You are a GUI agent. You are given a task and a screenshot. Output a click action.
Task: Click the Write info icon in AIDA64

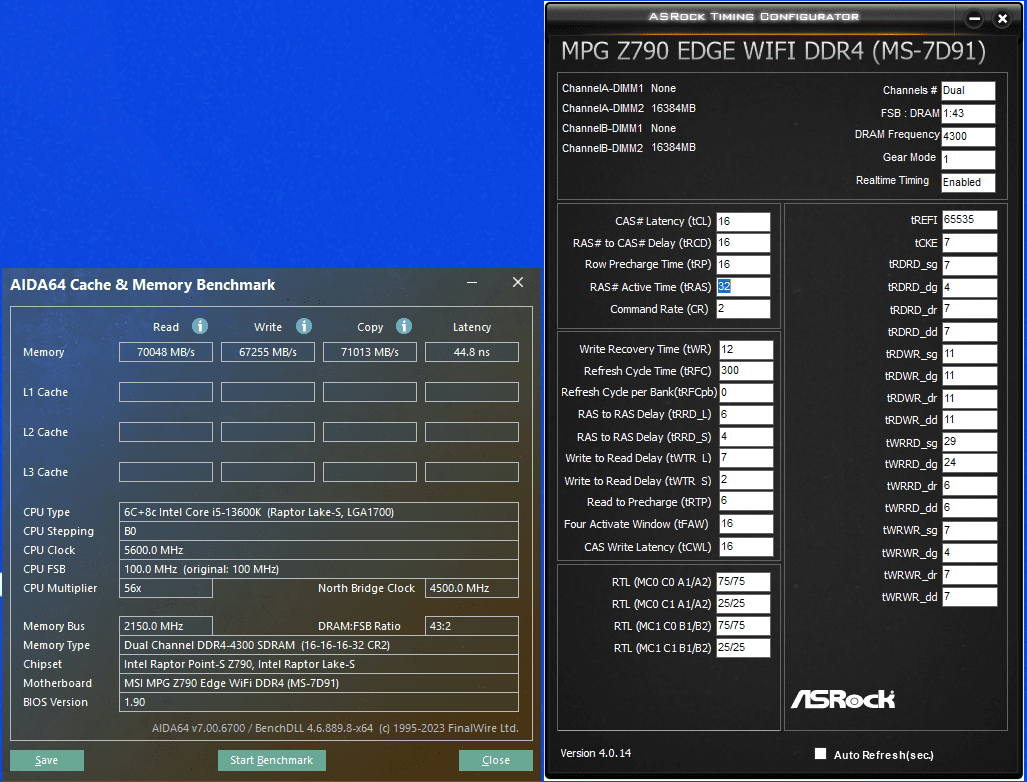tap(304, 326)
